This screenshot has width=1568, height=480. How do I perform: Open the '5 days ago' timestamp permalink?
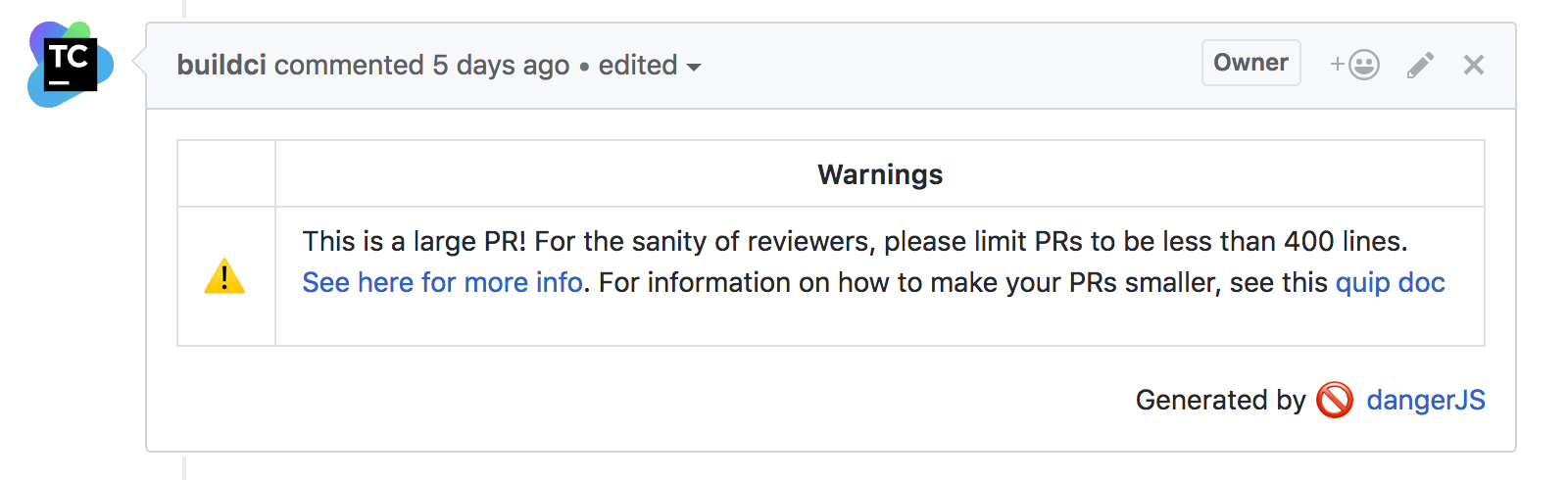[501, 65]
